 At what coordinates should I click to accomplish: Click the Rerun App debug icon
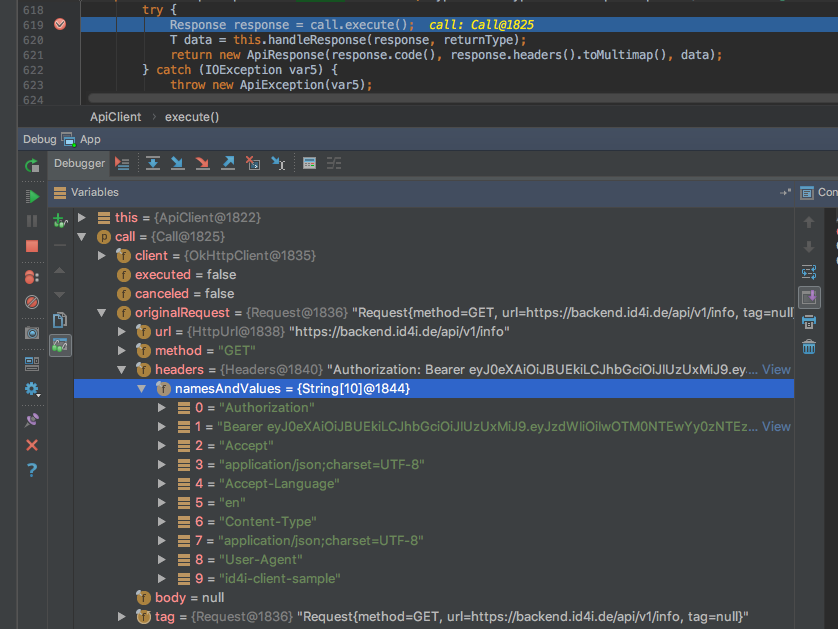[32, 166]
